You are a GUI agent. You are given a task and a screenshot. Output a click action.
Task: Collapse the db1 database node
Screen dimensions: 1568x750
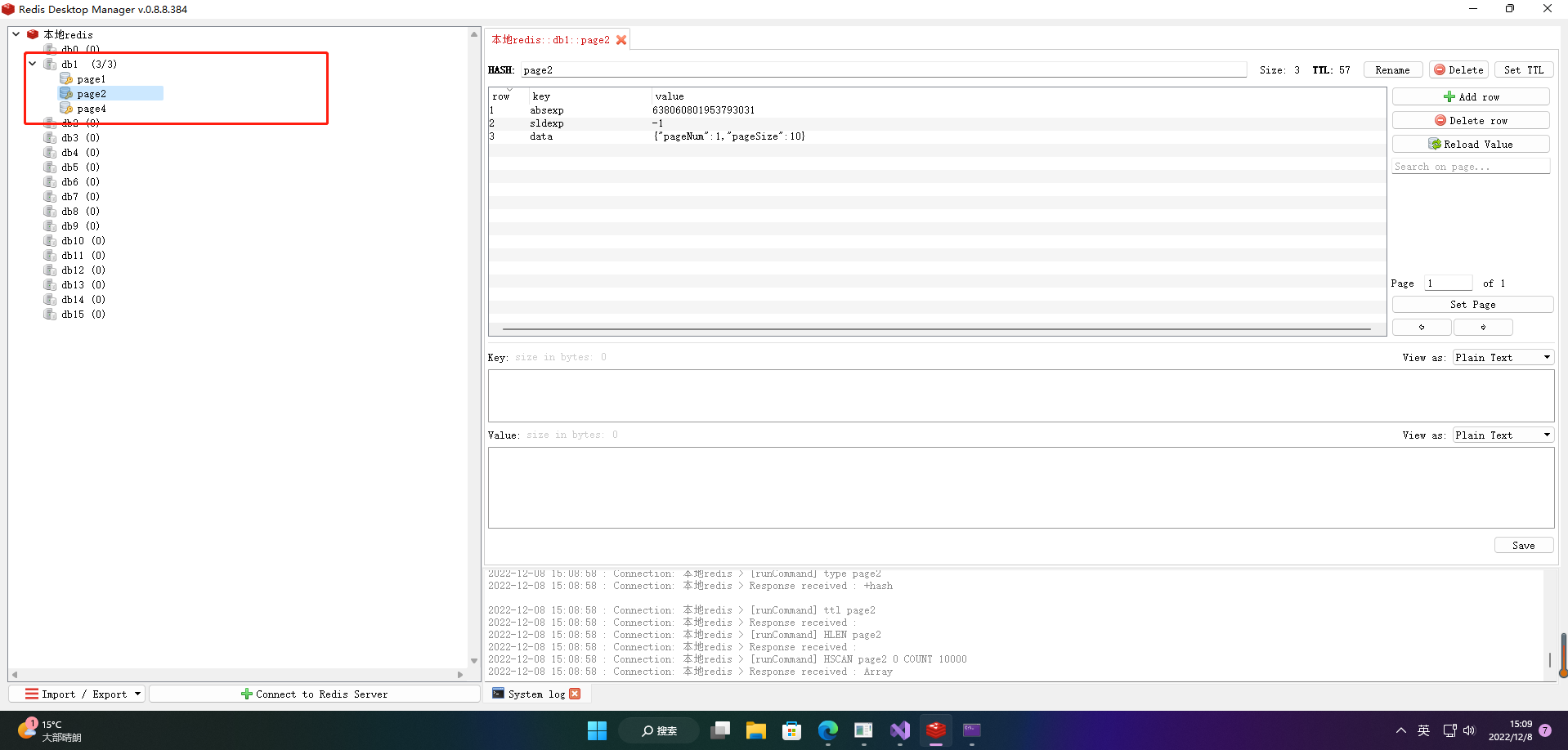[32, 64]
